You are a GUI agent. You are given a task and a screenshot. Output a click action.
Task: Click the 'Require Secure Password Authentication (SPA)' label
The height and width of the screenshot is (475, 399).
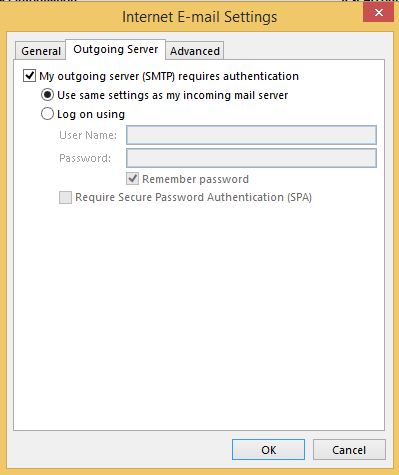(x=193, y=197)
